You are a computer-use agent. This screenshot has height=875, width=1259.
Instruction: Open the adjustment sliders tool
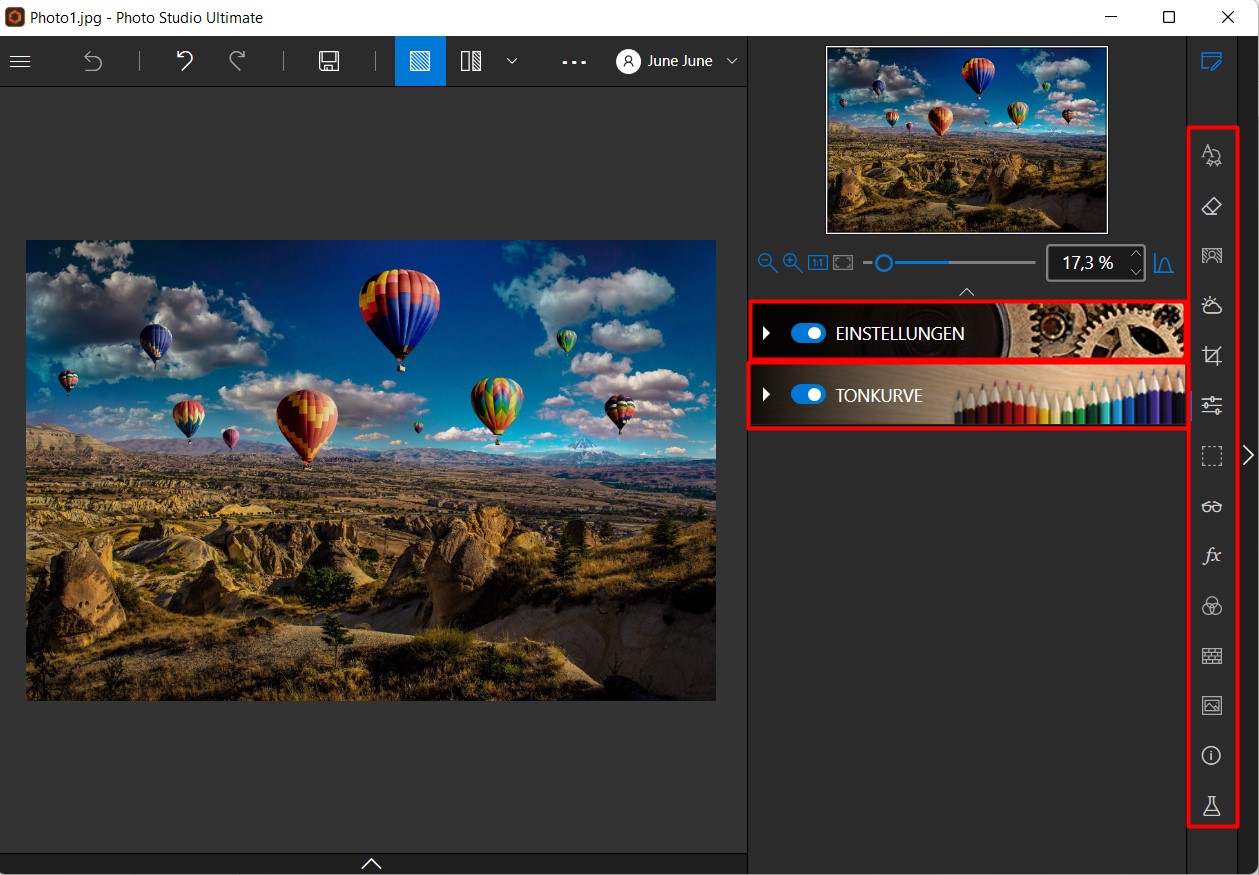pos(1211,405)
